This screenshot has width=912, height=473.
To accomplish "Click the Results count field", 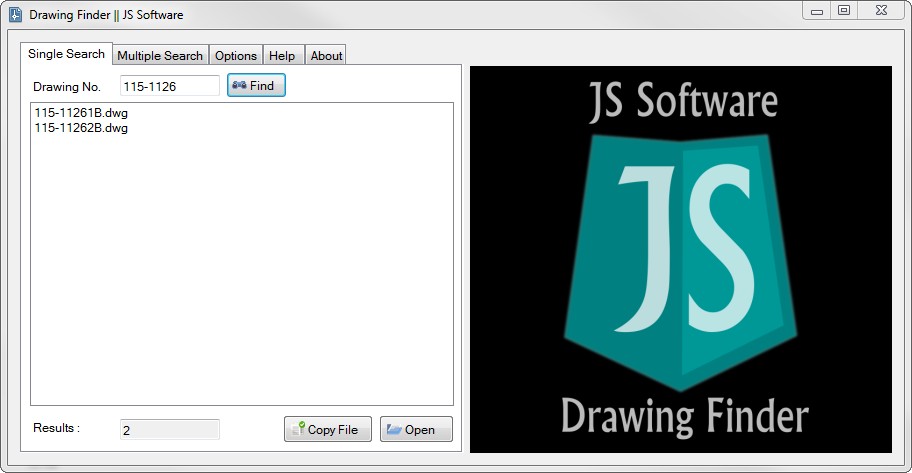I will click(170, 429).
